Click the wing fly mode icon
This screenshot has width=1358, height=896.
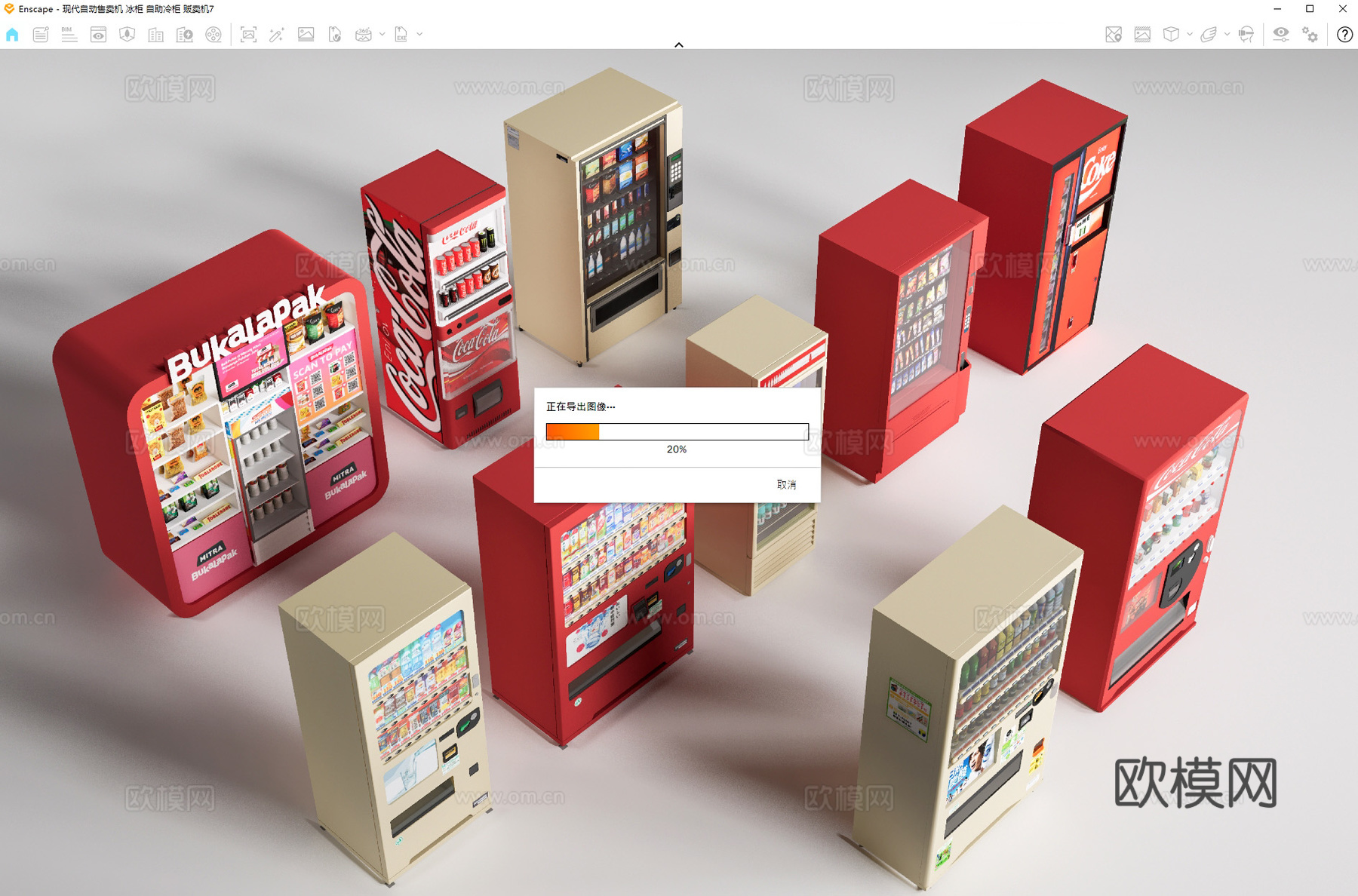point(1209,35)
